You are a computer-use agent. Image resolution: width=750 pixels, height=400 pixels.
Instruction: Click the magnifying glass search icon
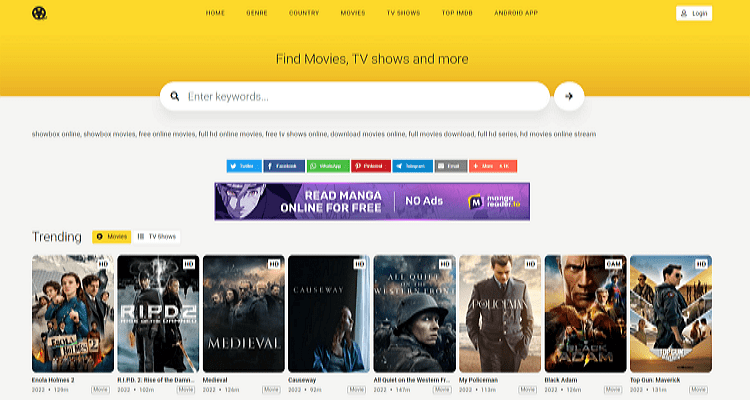[175, 96]
